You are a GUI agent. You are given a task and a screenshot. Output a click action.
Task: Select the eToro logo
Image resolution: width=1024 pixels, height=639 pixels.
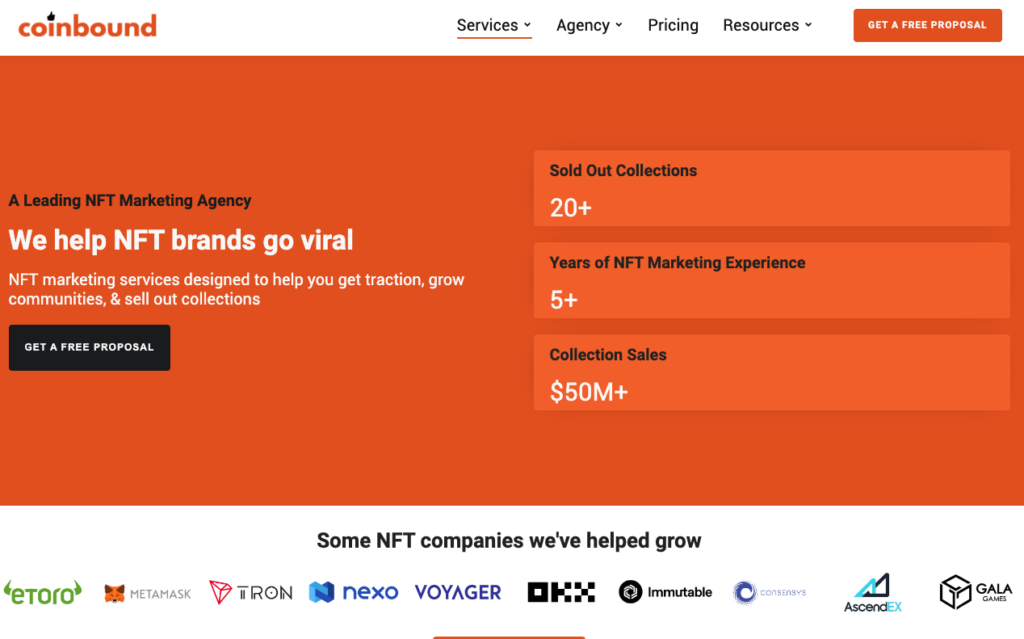click(43, 593)
